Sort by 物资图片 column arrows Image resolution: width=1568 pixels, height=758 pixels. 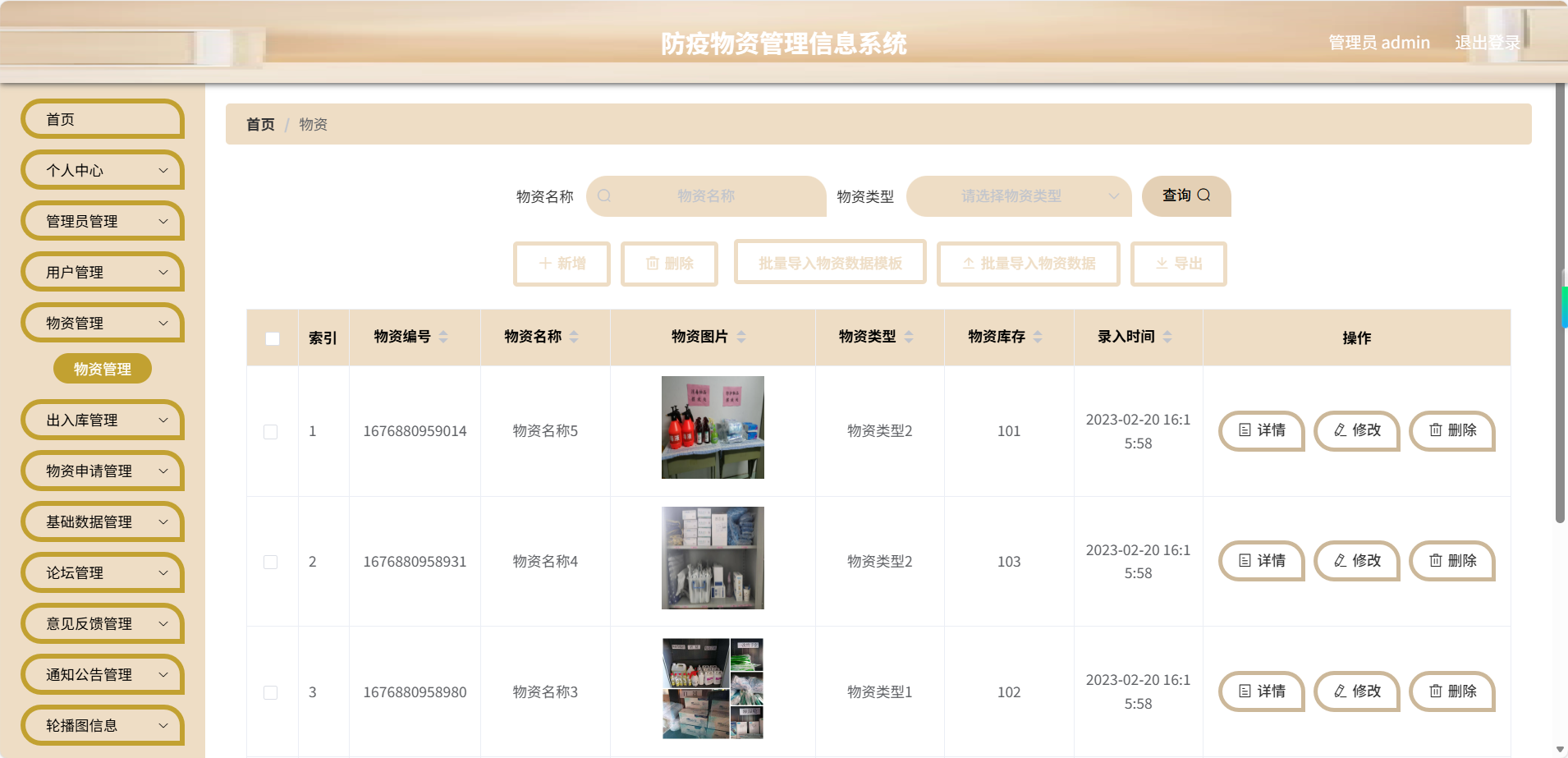point(741,337)
